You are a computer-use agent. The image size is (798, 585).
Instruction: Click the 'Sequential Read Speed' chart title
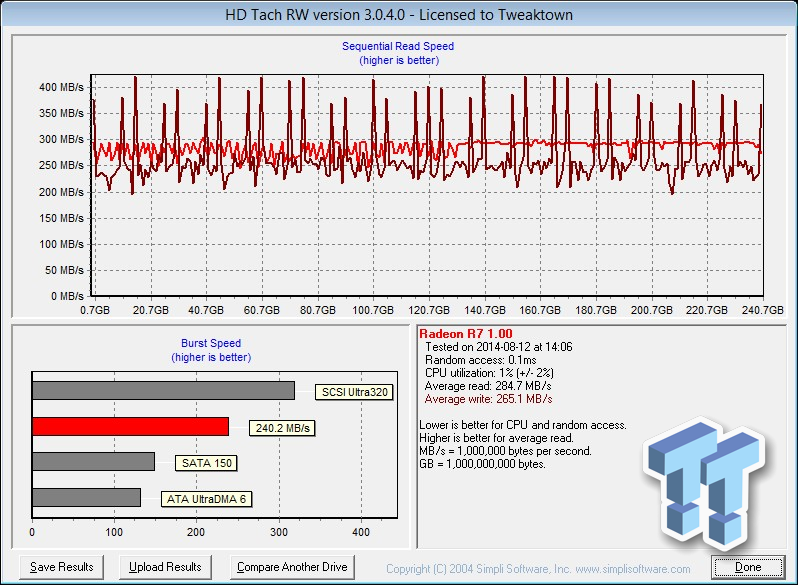[398, 46]
